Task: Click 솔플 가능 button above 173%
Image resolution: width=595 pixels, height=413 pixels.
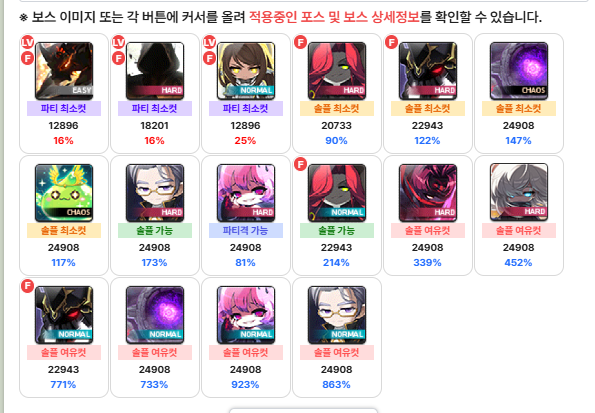Action: (x=155, y=230)
